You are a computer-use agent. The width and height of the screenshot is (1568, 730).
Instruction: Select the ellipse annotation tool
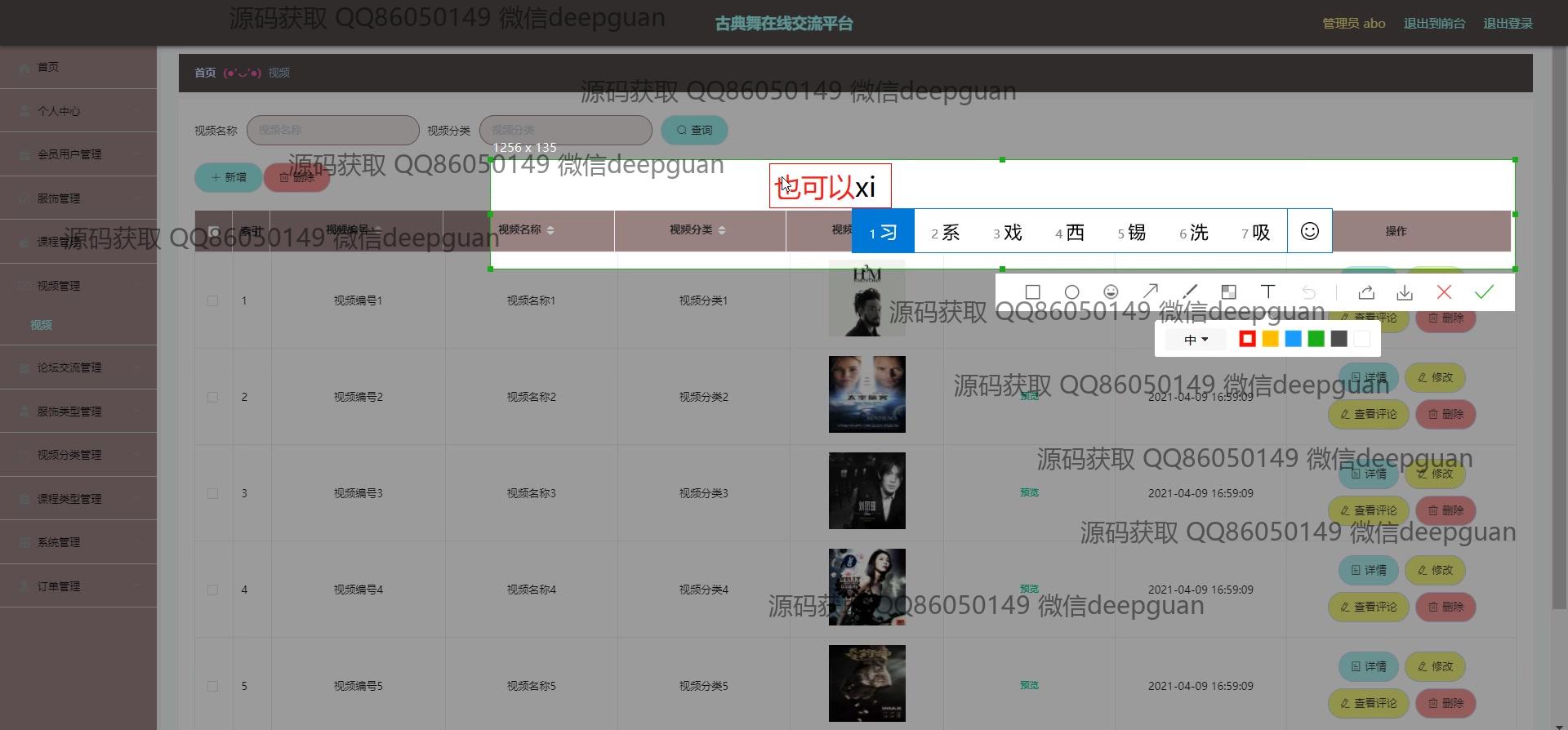pyautogui.click(x=1071, y=292)
